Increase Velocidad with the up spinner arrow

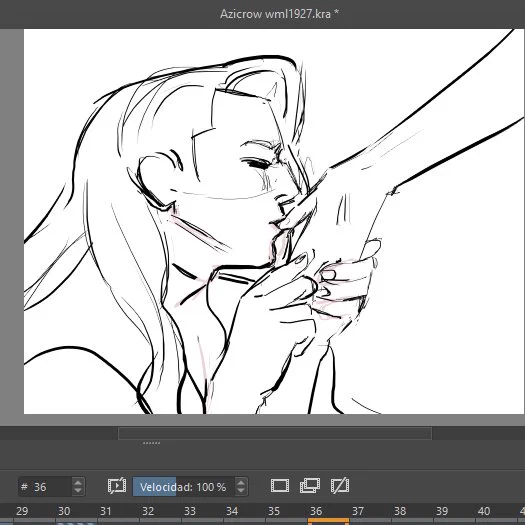tap(241, 482)
